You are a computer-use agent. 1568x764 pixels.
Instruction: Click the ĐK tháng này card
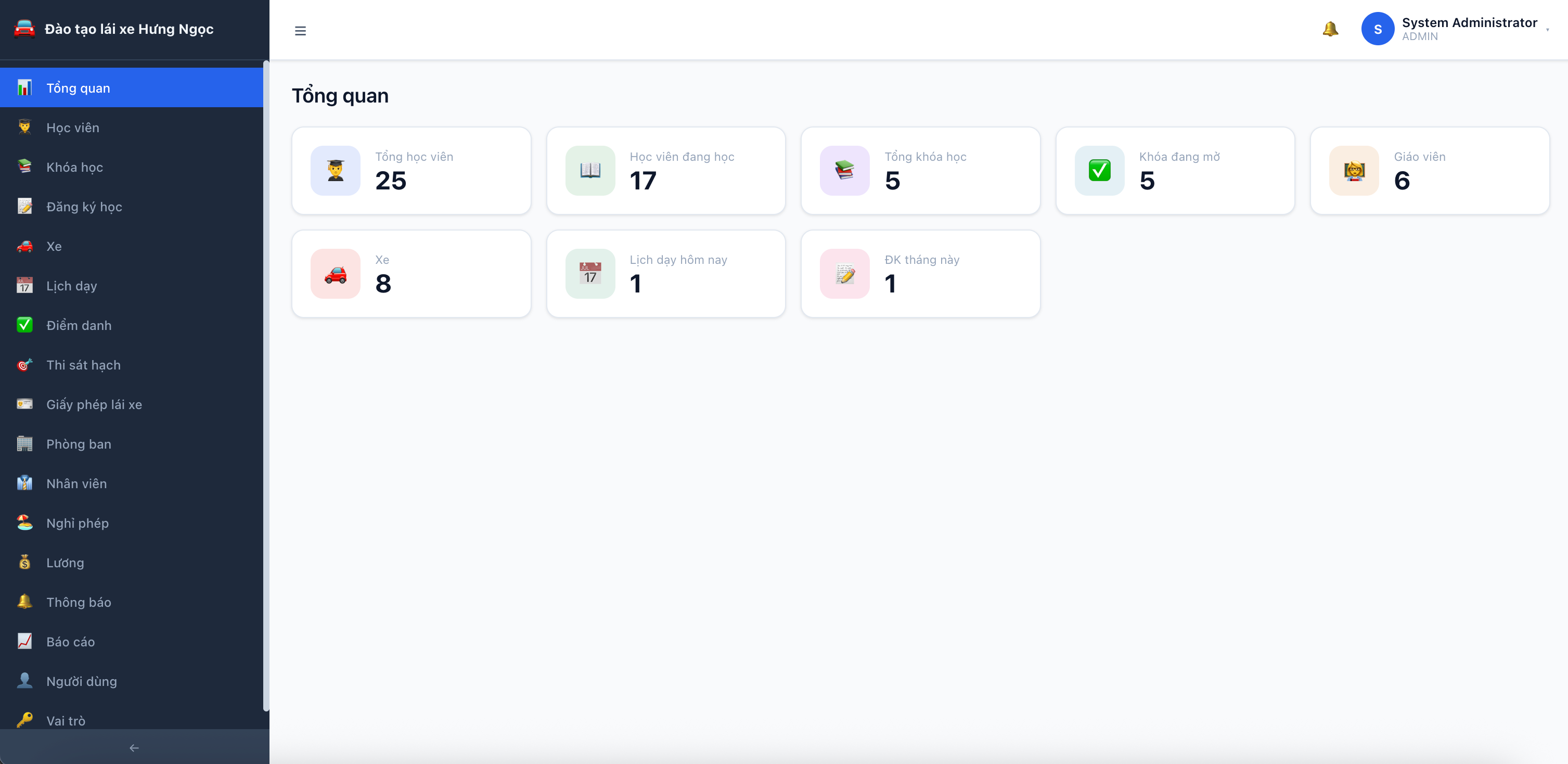pos(920,273)
